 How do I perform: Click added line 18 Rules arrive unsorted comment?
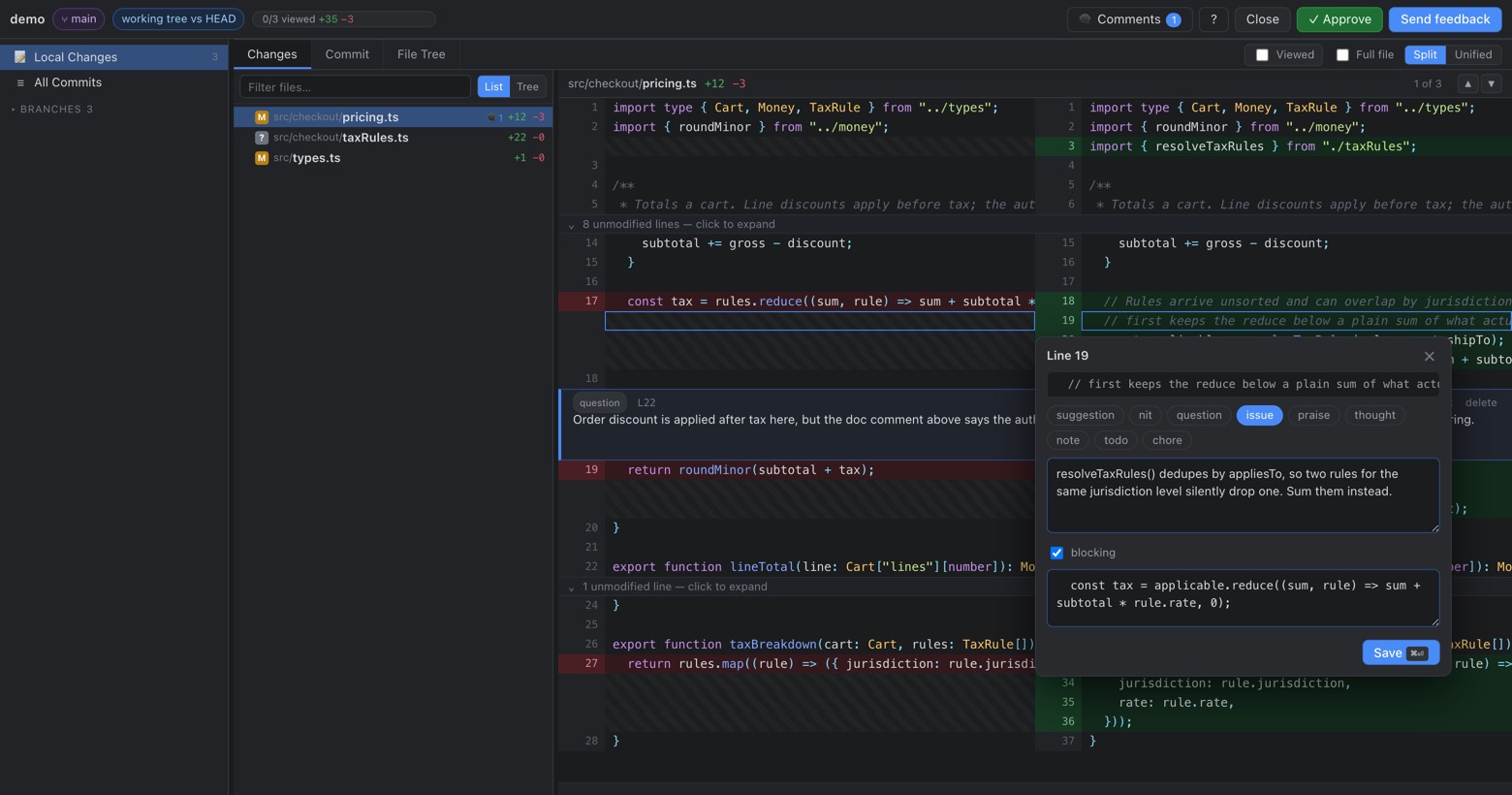click(x=1274, y=302)
